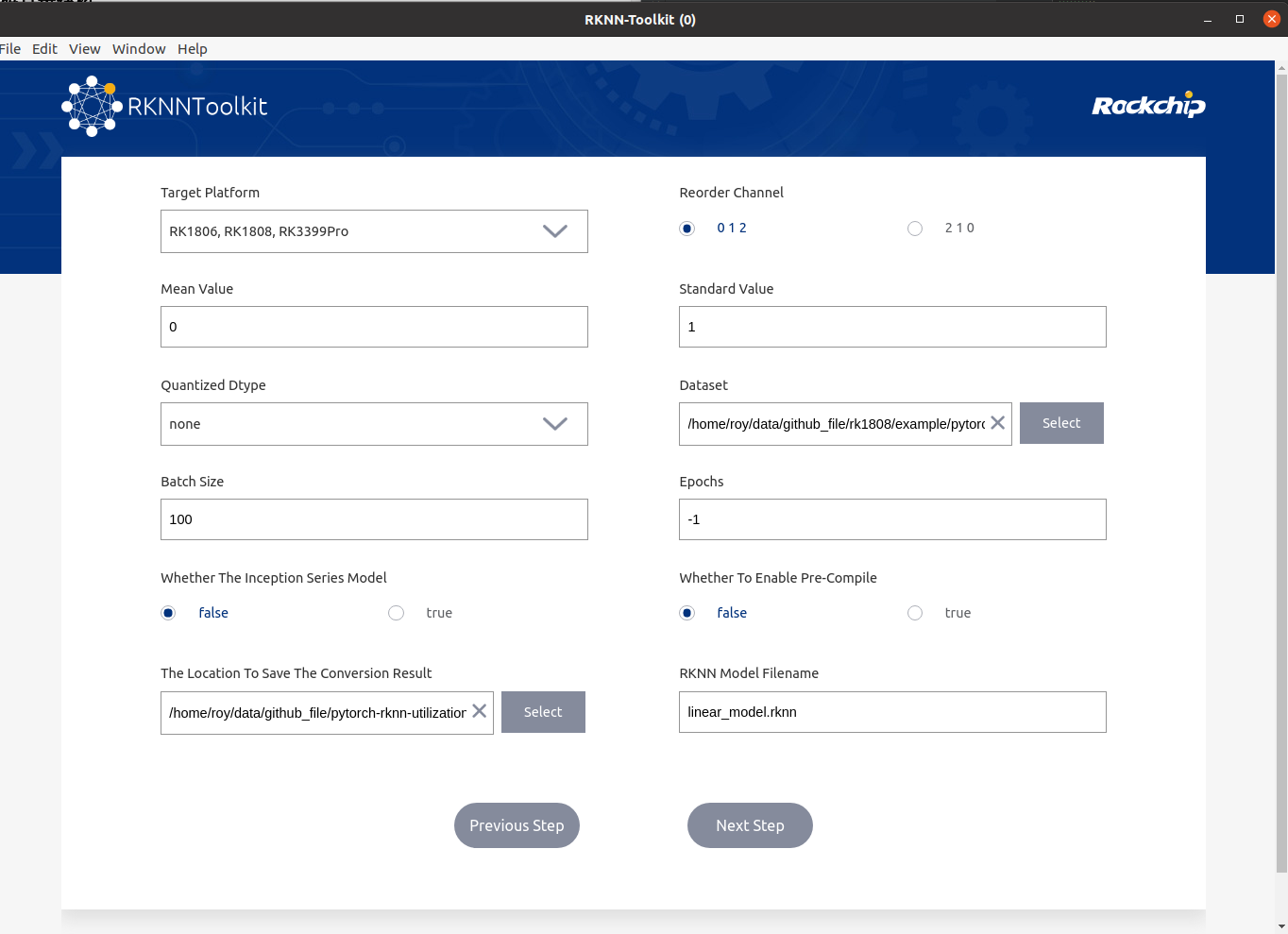Click the Quantized Dtype chevron arrow

pyautogui.click(x=555, y=424)
